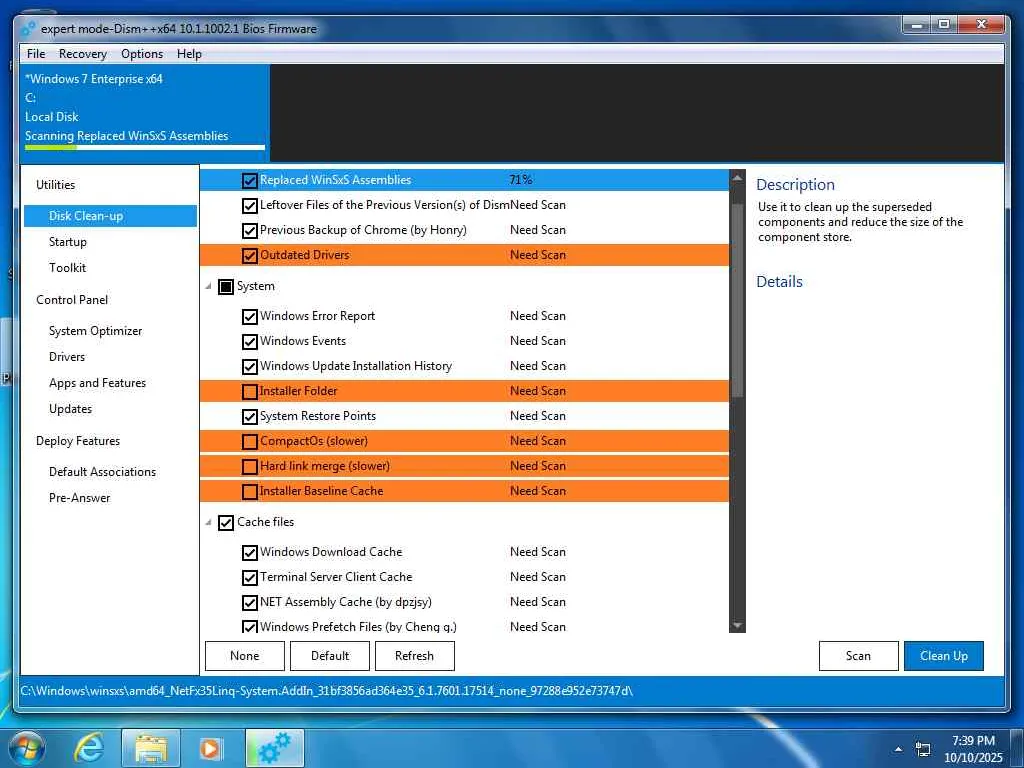The image size is (1024, 768).
Task: Uncheck System Restore Points checkbox
Action: [x=249, y=417]
